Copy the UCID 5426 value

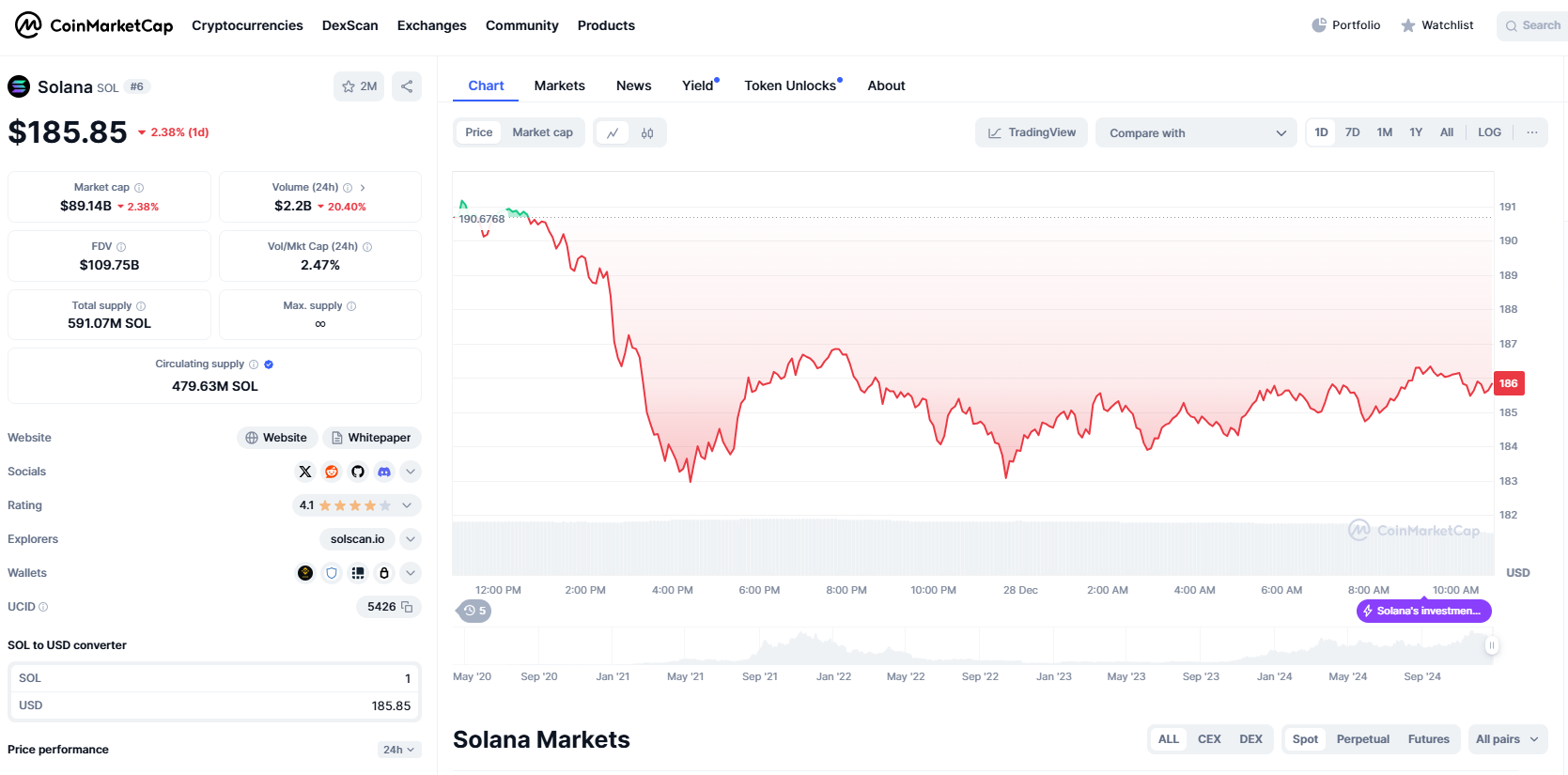pyautogui.click(x=407, y=607)
